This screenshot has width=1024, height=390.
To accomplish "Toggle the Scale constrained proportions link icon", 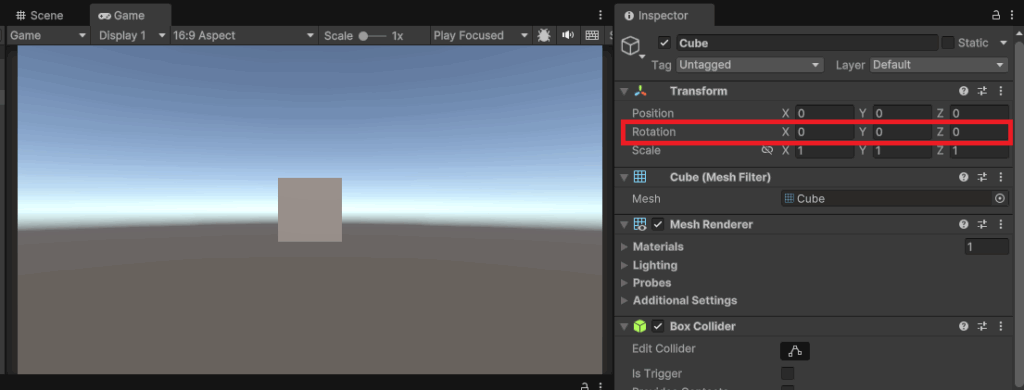I will tap(767, 150).
